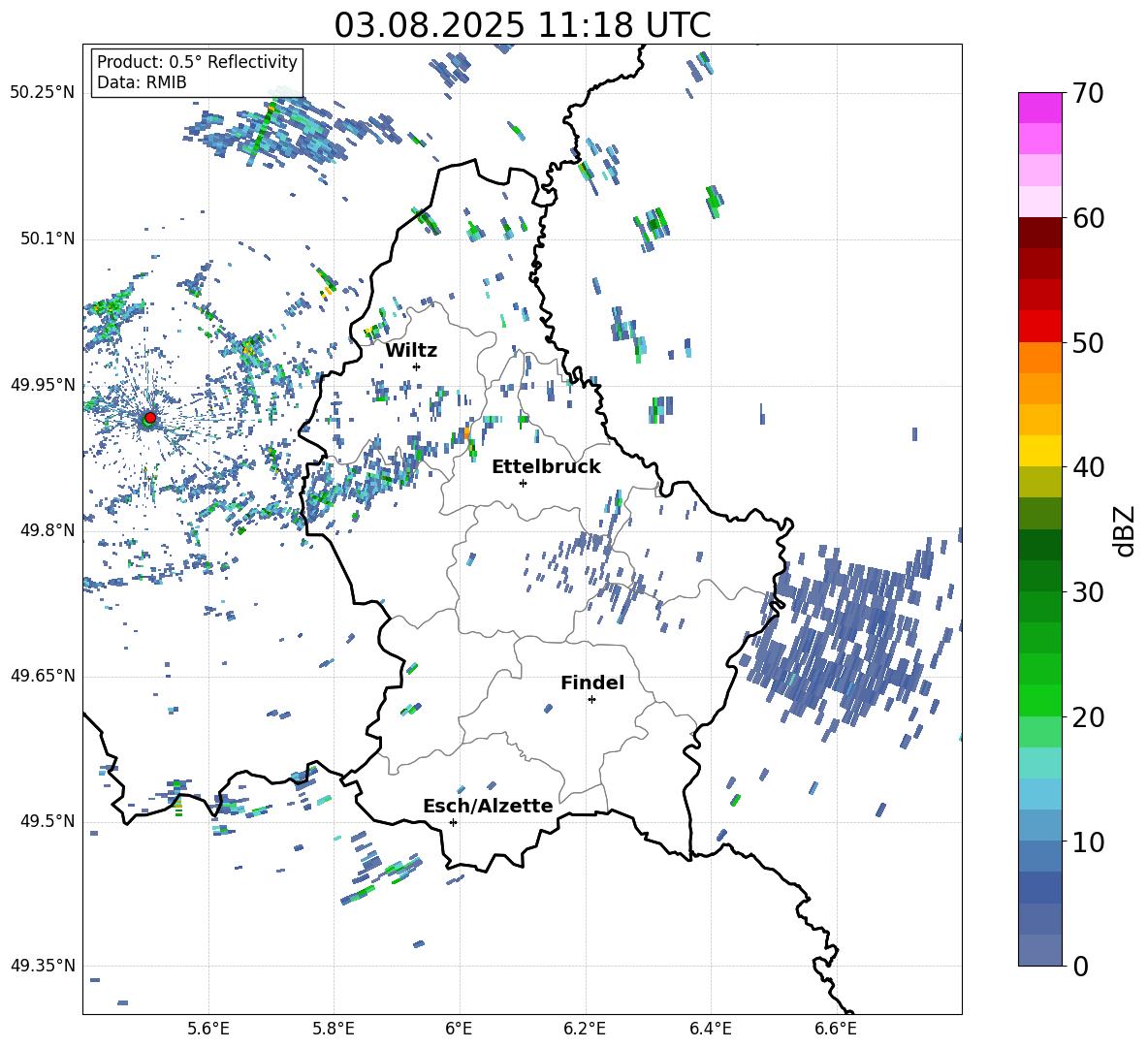Click the colorbar 30 tick label
1148x1048 pixels.
pos(1088,592)
